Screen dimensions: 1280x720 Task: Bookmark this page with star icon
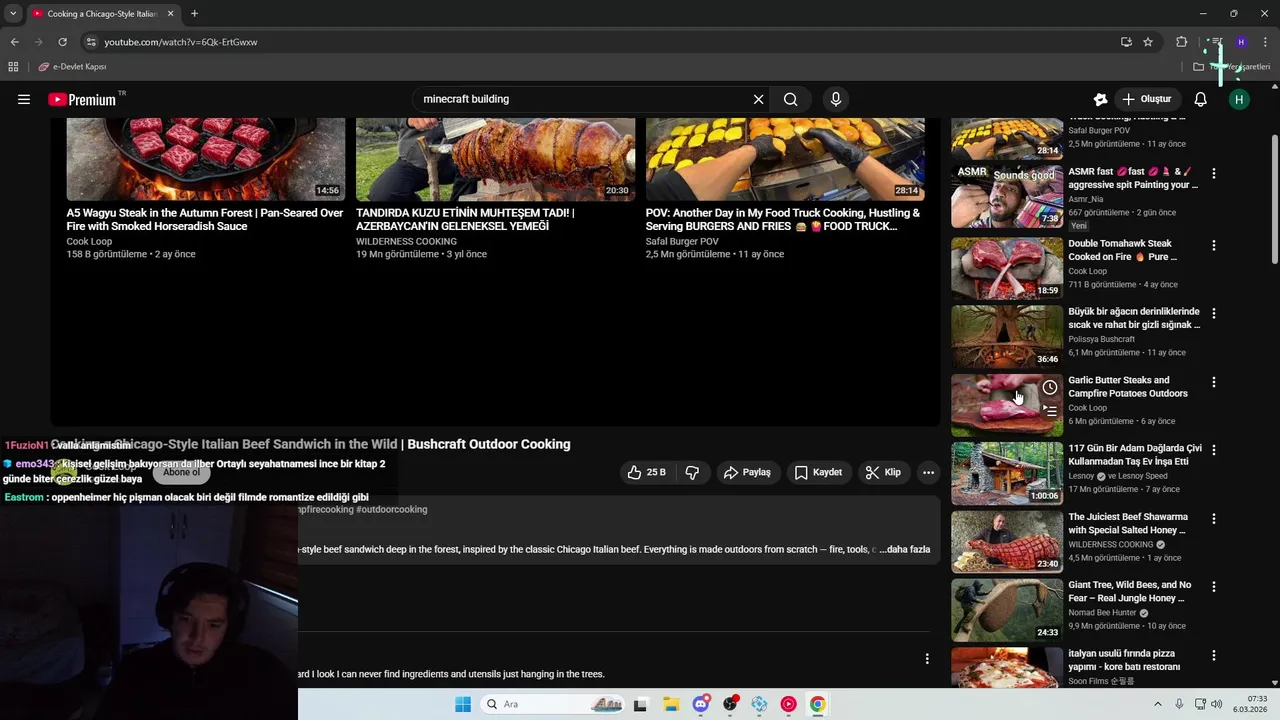1148,42
